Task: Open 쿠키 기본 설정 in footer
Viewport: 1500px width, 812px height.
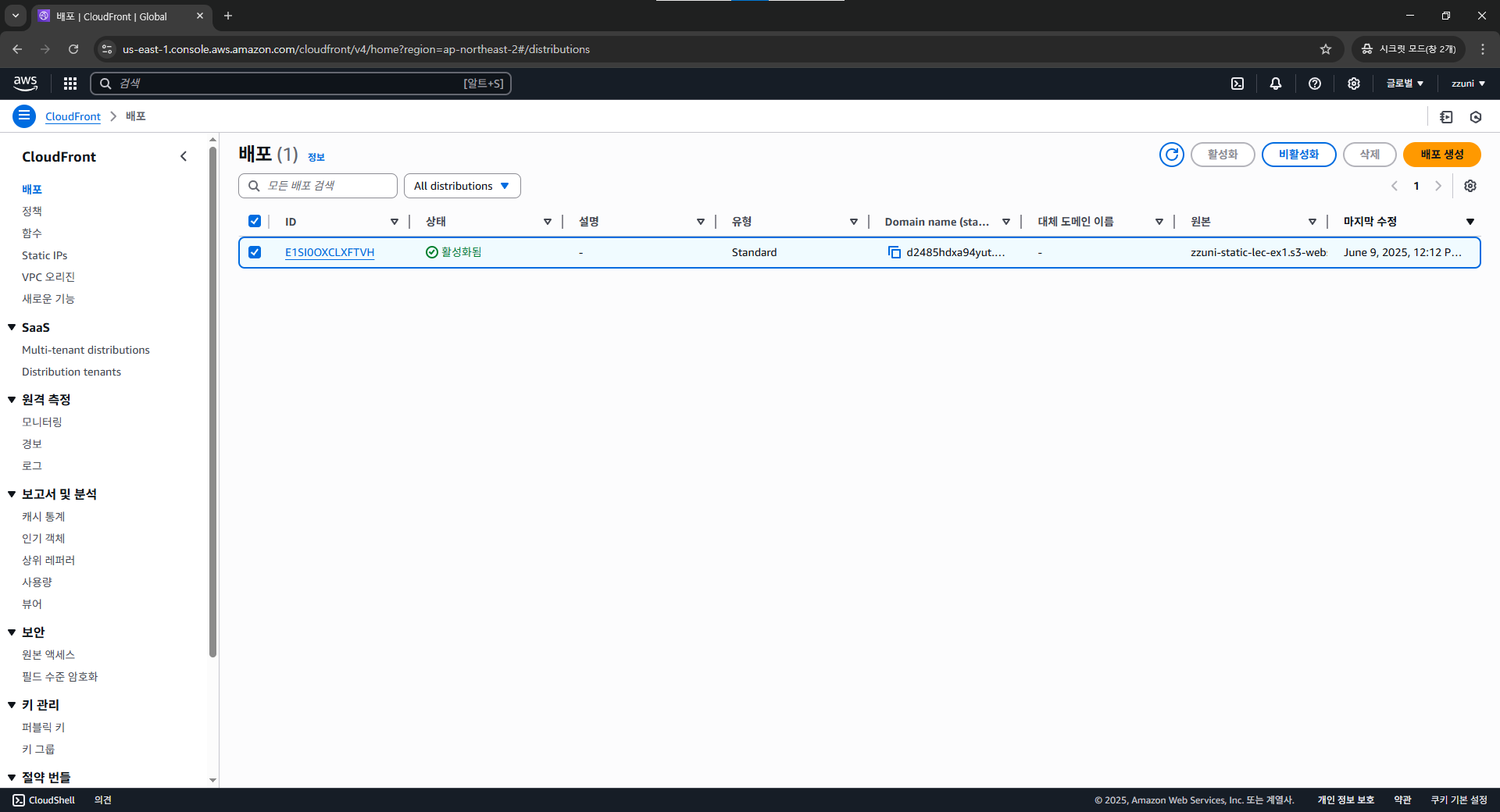Action: (1459, 800)
